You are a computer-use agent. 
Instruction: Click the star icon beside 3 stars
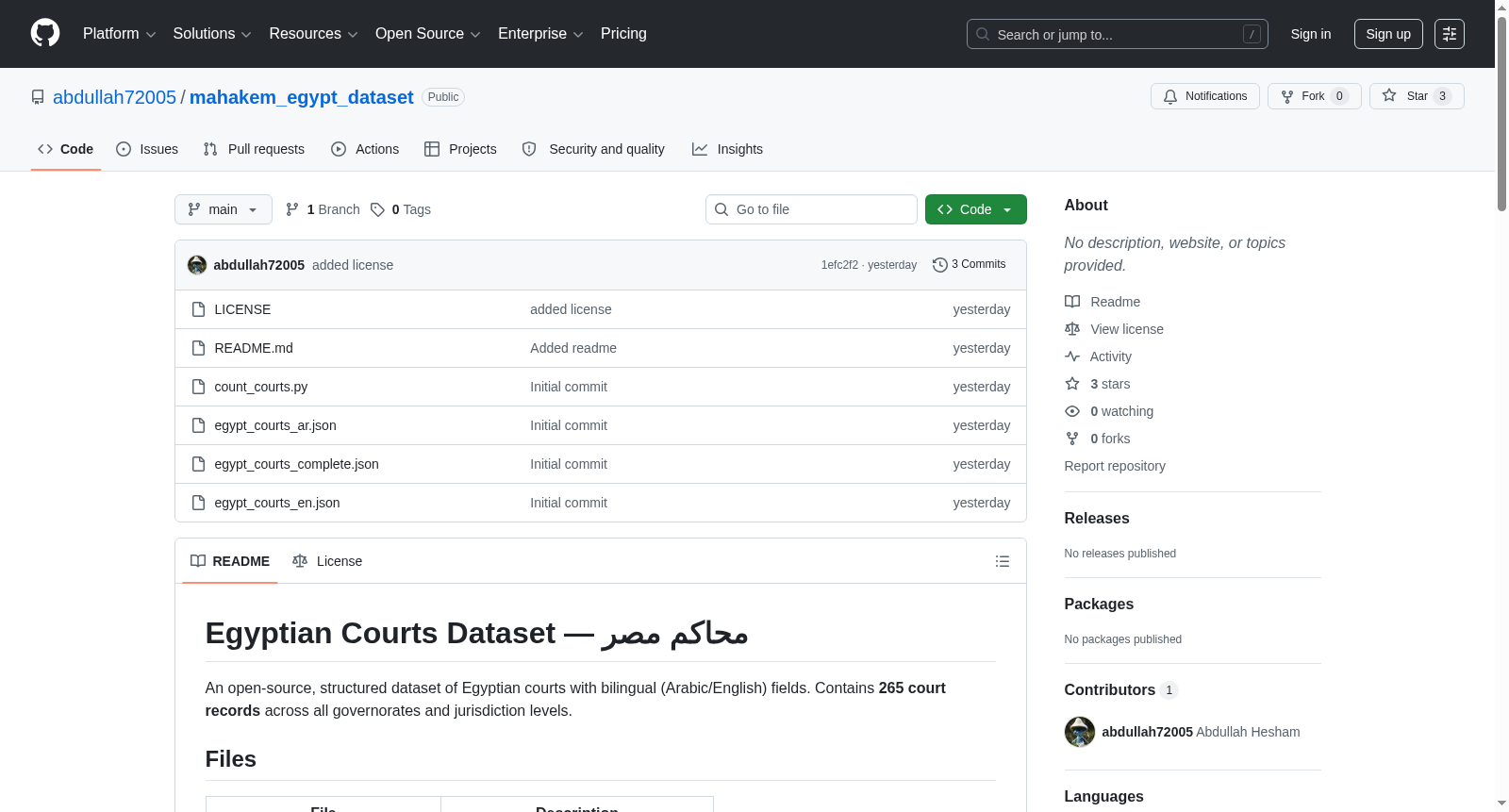pyautogui.click(x=1072, y=384)
